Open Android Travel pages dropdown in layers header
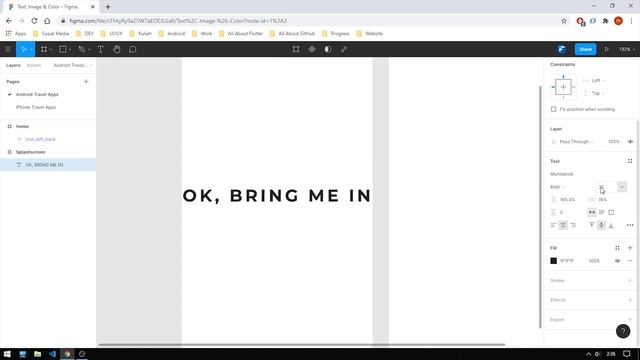 click(73, 65)
